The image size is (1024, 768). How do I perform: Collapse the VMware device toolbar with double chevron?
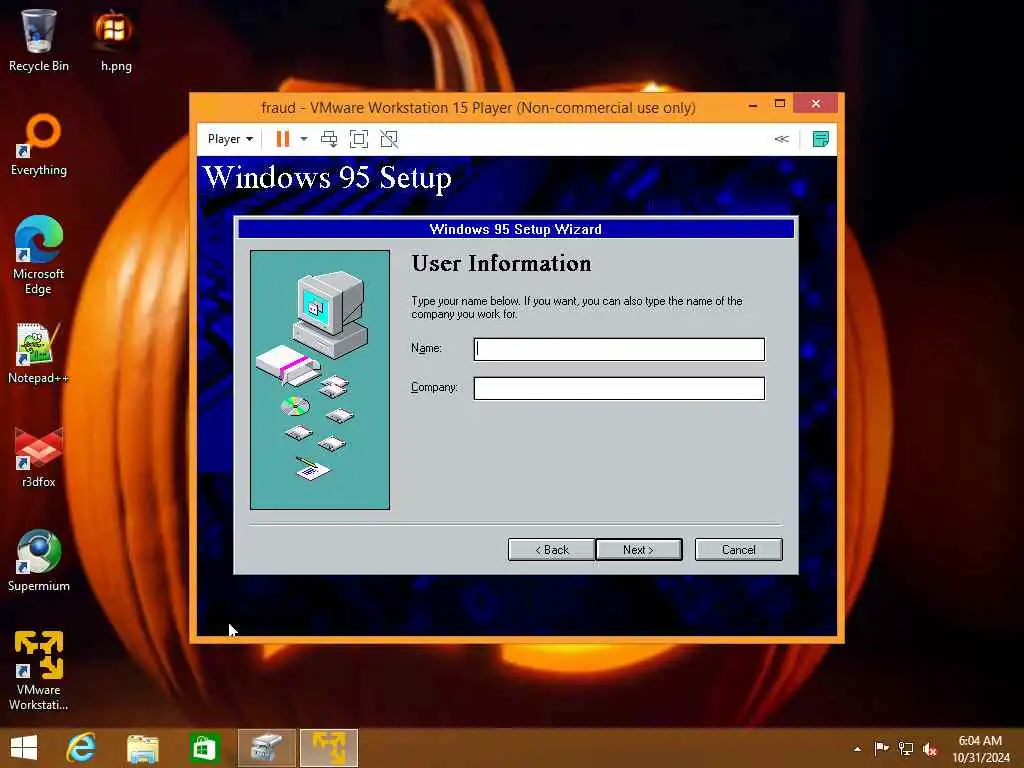(x=781, y=139)
